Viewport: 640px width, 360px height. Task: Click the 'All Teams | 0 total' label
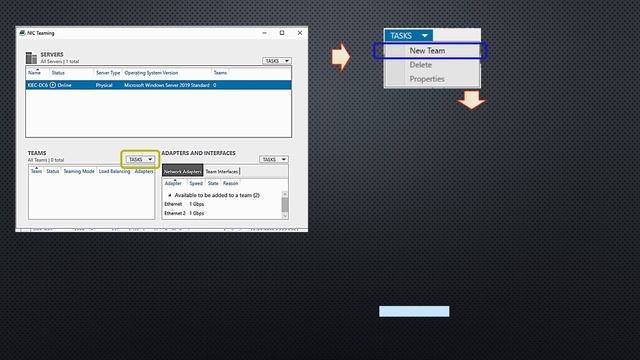coord(46,160)
